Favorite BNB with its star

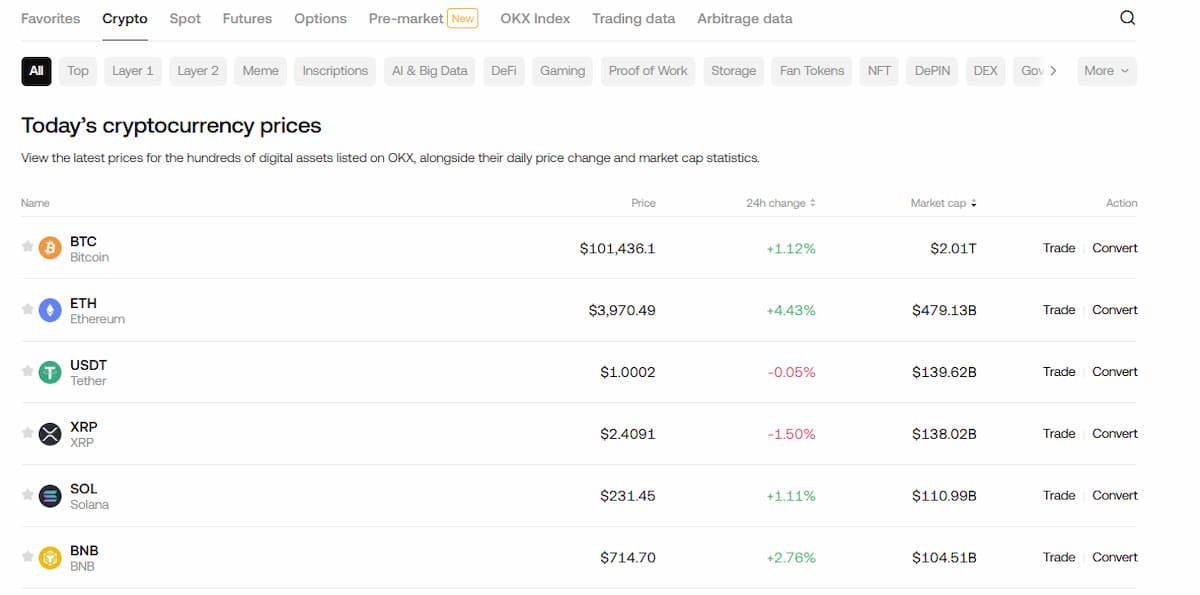28,556
